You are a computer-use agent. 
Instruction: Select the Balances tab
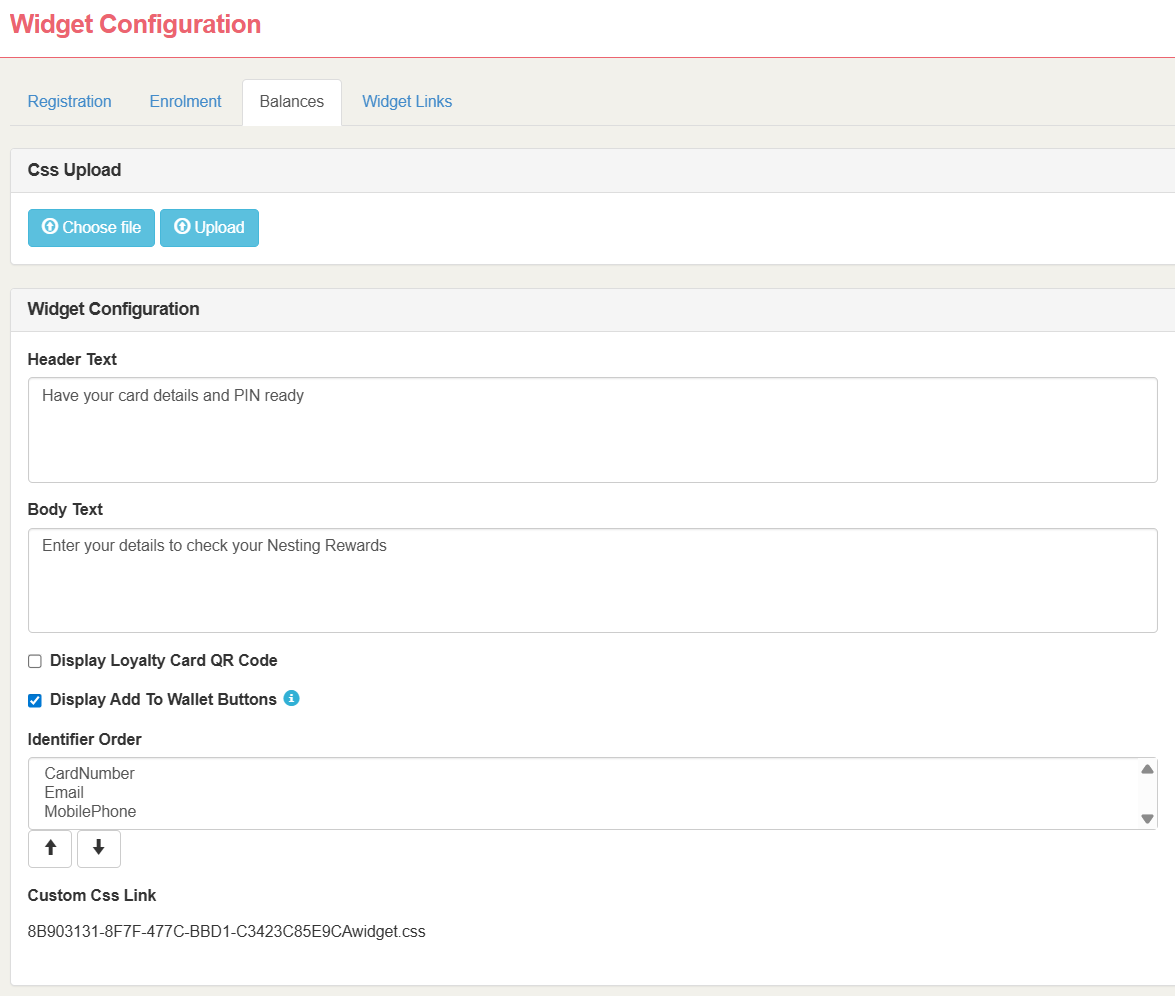(291, 102)
